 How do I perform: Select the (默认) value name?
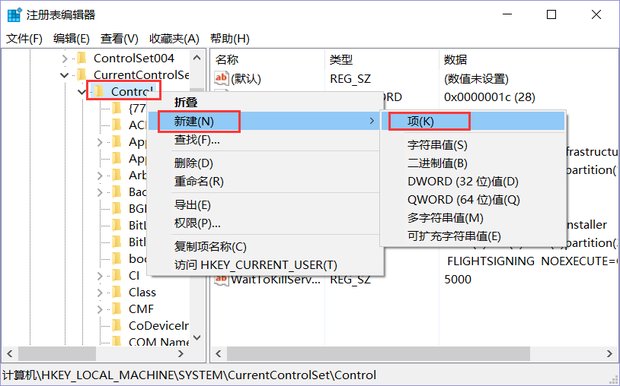(x=246, y=79)
